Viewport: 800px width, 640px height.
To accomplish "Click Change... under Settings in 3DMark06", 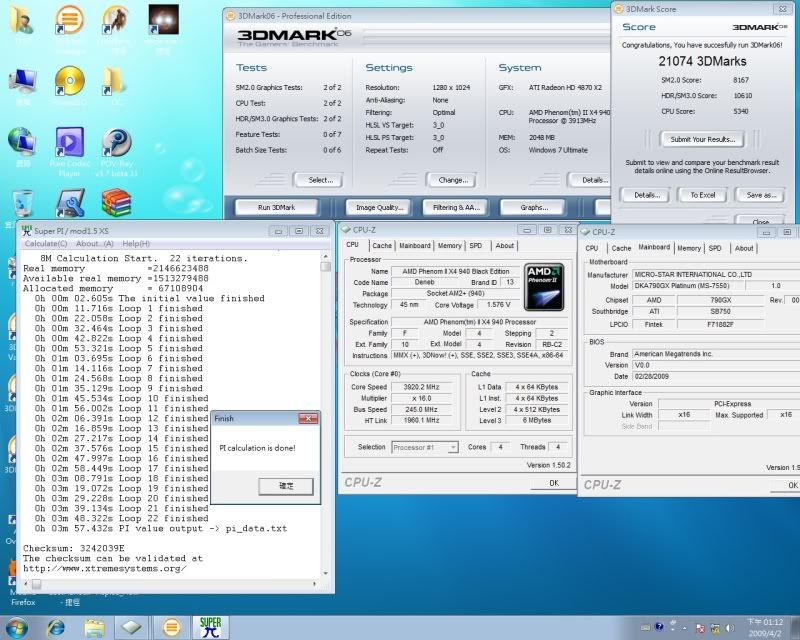I will point(451,180).
